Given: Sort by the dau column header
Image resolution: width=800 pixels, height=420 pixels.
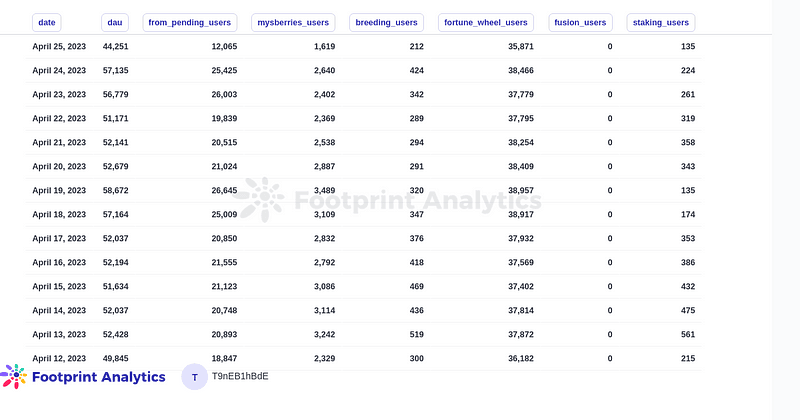Looking at the screenshot, I should (115, 22).
